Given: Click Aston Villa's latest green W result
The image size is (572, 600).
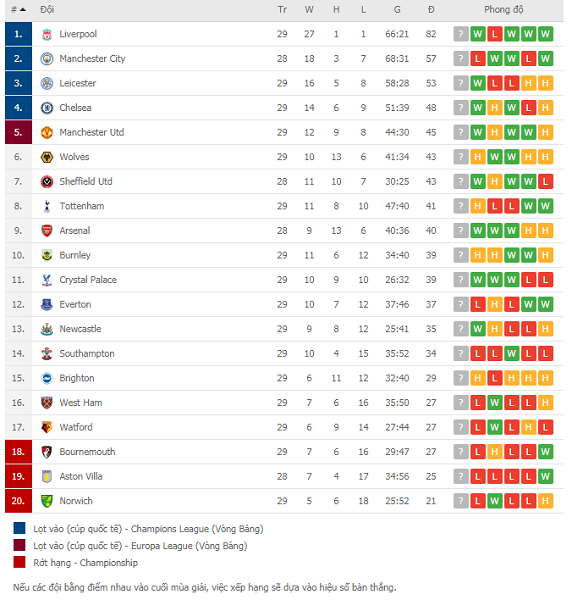Looking at the screenshot, I should pos(545,476).
